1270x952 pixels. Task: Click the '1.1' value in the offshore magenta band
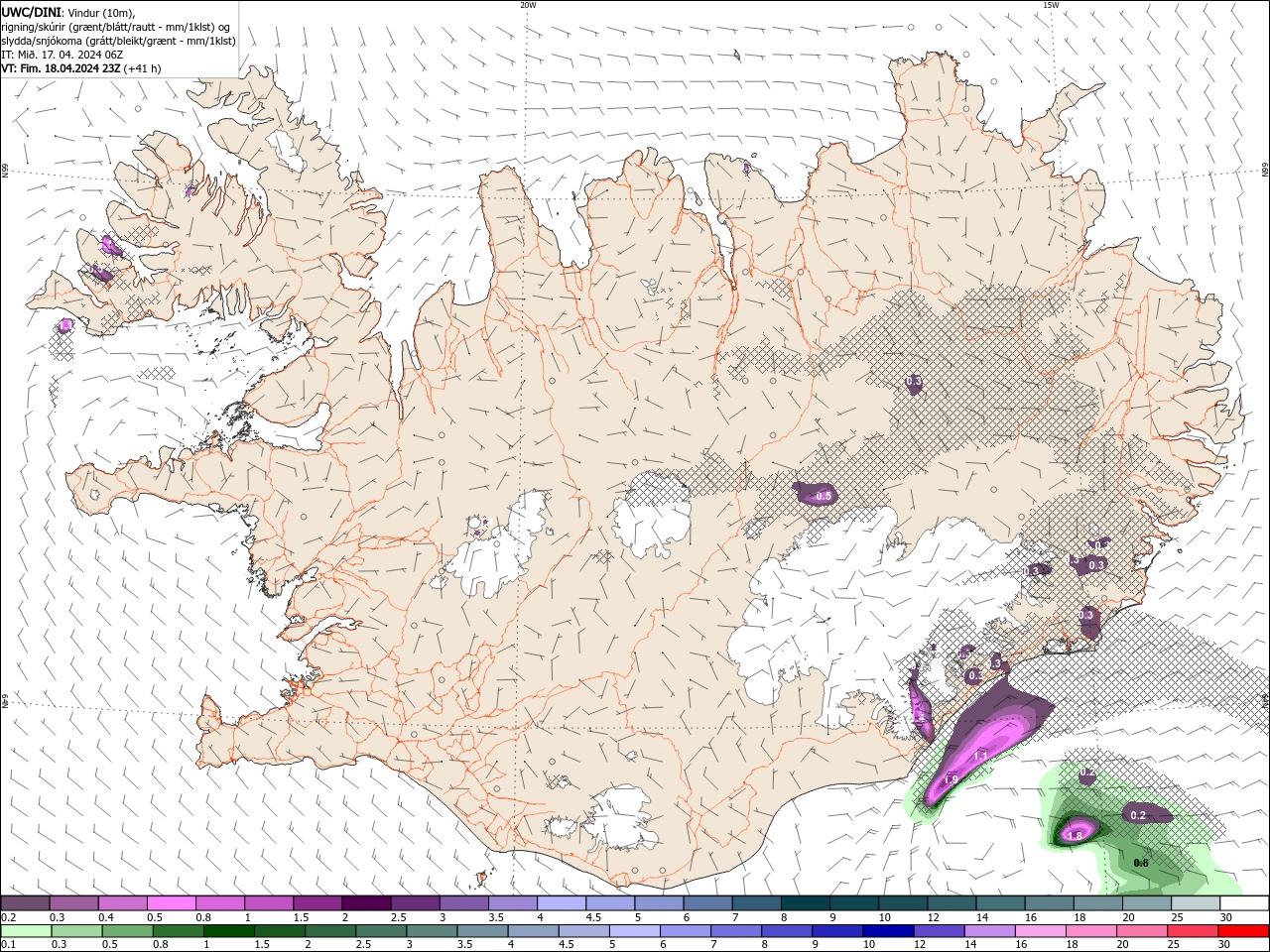pos(980,757)
